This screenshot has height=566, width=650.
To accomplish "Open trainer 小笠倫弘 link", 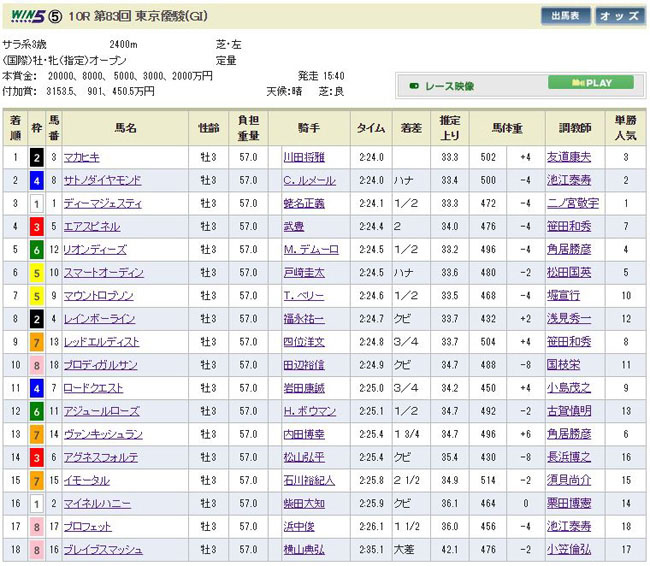I will pos(567,548).
